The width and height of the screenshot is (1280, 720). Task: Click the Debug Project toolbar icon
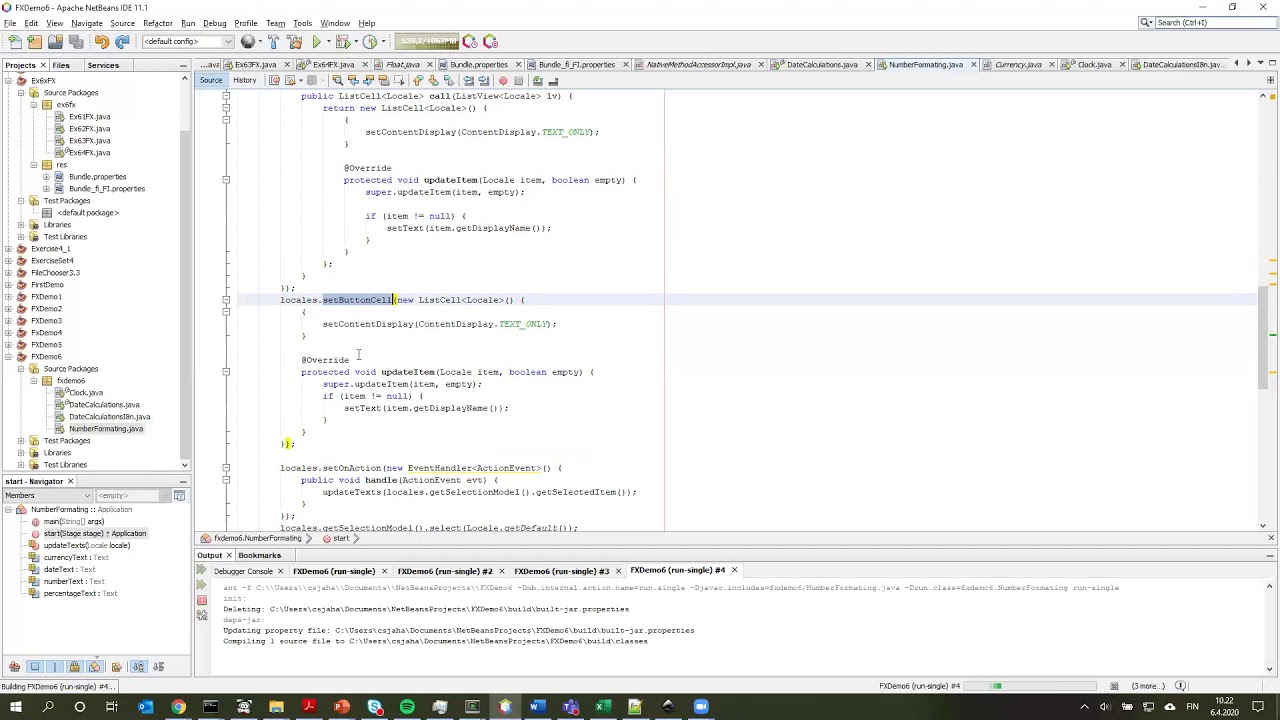tap(343, 41)
